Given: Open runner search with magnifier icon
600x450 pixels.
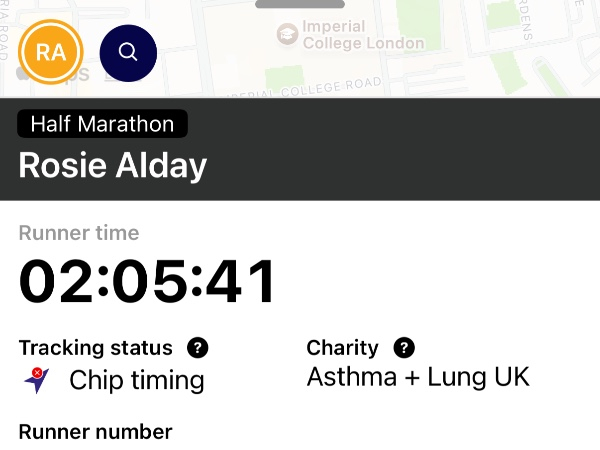Looking at the screenshot, I should click(128, 51).
